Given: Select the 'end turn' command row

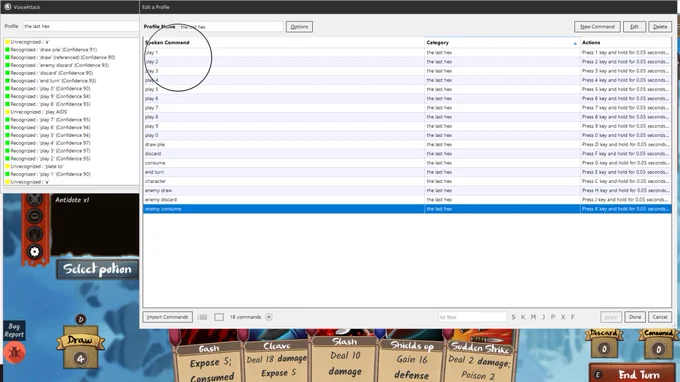Looking at the screenshot, I should [407, 172].
